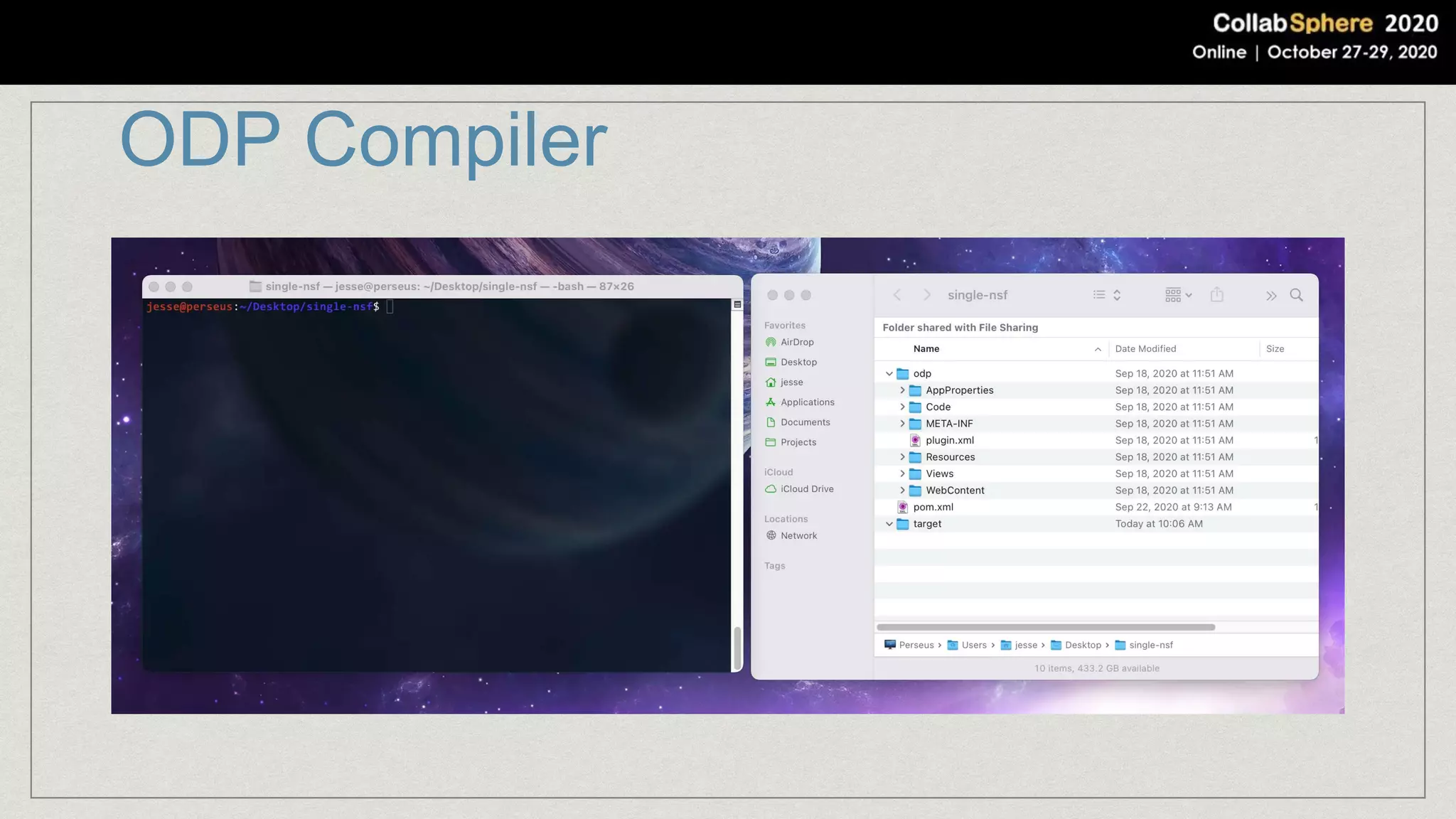
Task: Open Finder list view options control
Action: click(x=1107, y=295)
